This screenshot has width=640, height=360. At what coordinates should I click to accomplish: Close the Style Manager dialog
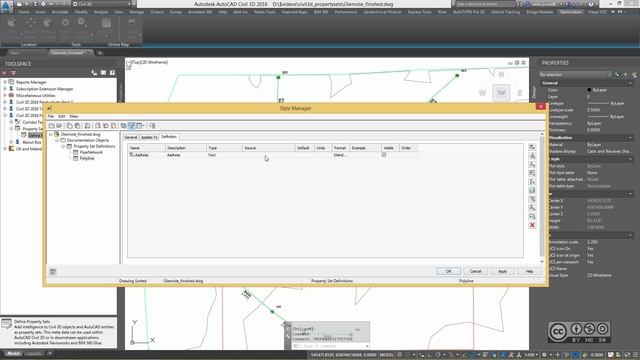(x=541, y=107)
